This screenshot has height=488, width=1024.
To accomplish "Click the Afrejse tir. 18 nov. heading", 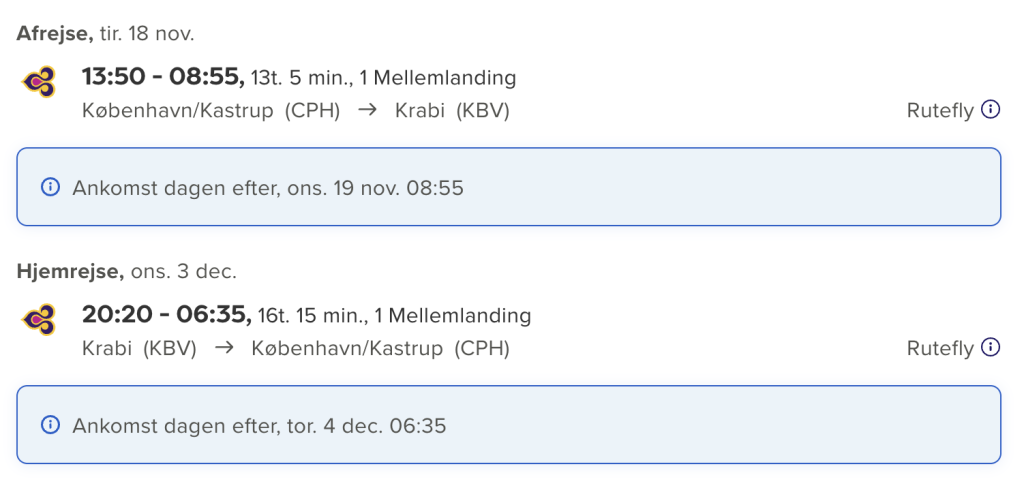I will 105,34.
